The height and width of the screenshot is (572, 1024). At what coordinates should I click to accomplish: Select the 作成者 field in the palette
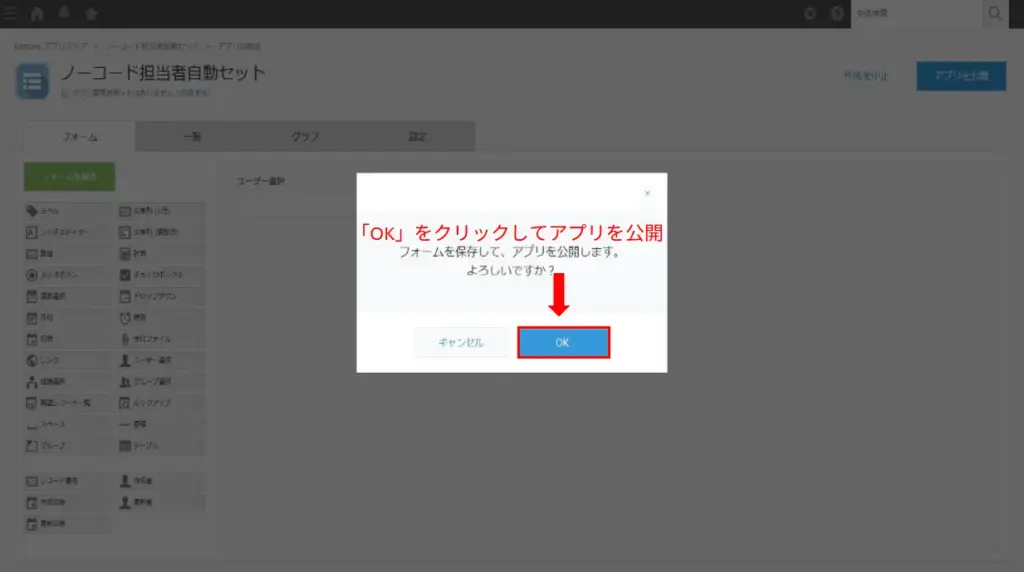pos(161,481)
